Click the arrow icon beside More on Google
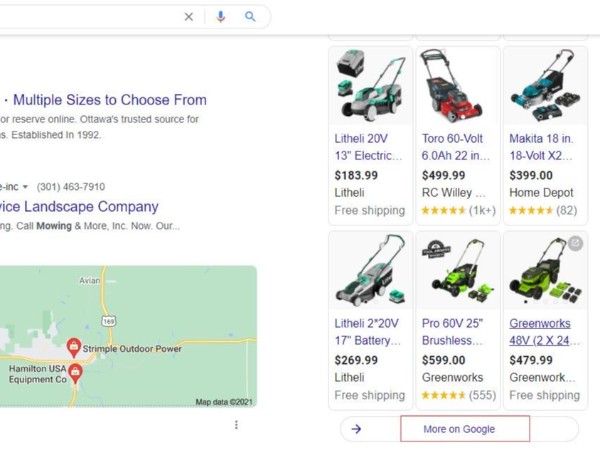The image size is (600, 450). point(356,429)
